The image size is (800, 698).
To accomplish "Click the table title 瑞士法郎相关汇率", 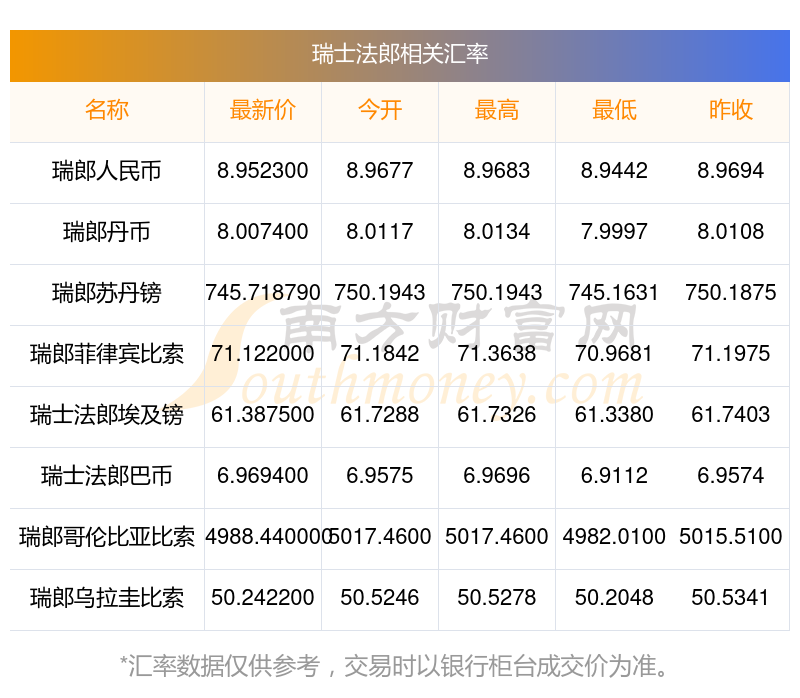I will (400, 54).
